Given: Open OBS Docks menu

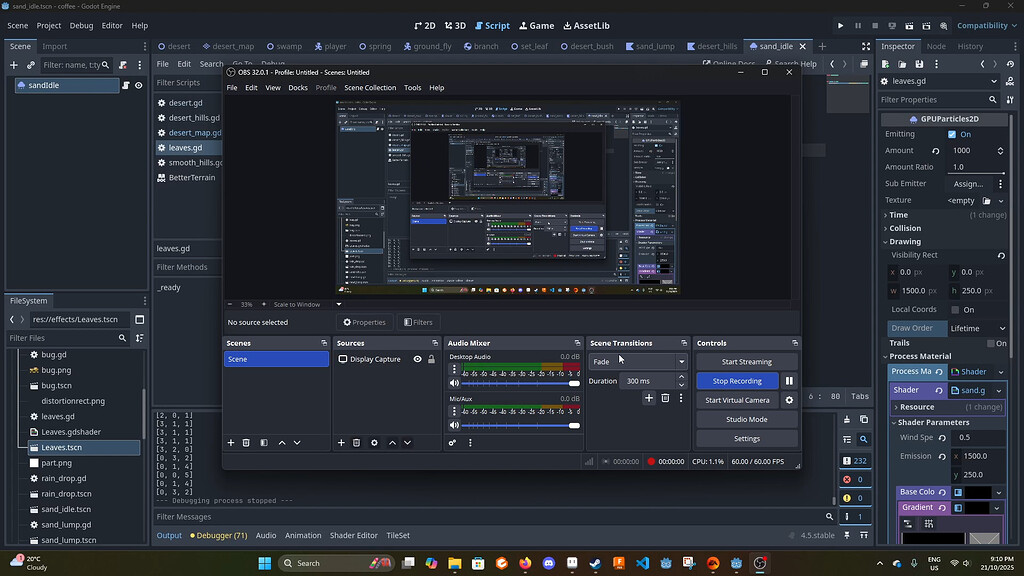Looking at the screenshot, I should pos(298,88).
